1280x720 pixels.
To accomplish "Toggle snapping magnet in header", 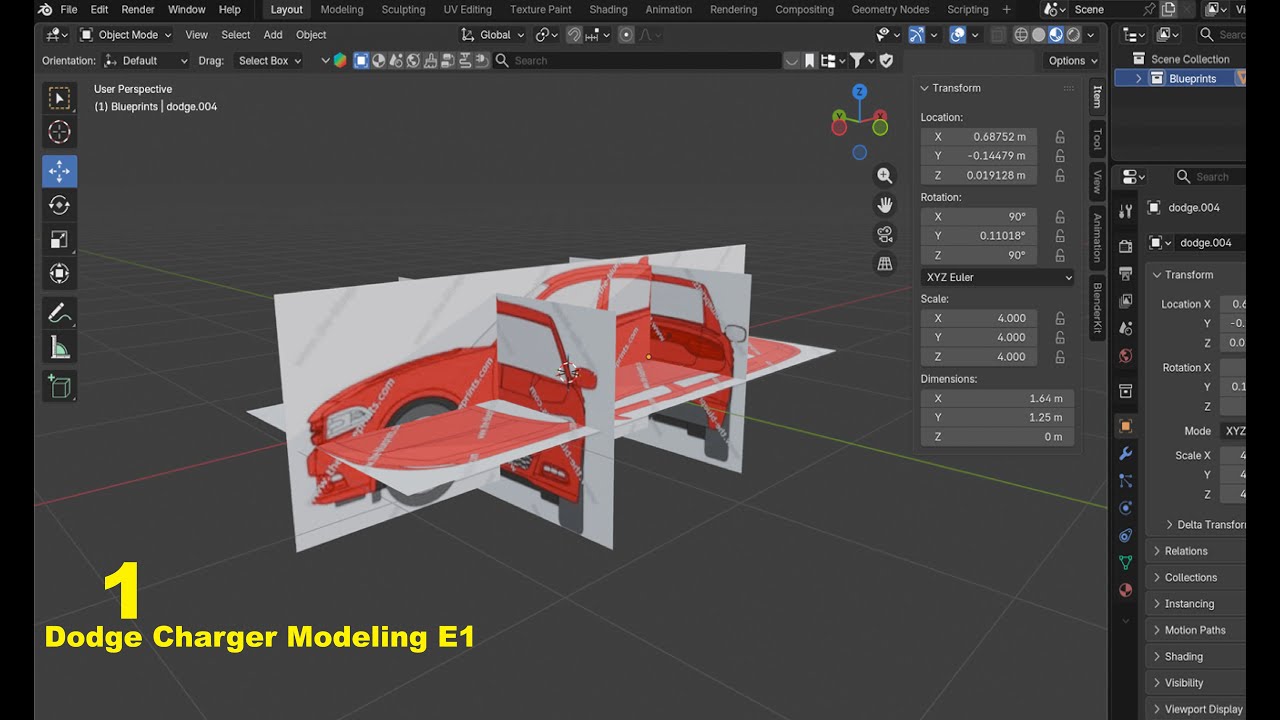I will [574, 35].
